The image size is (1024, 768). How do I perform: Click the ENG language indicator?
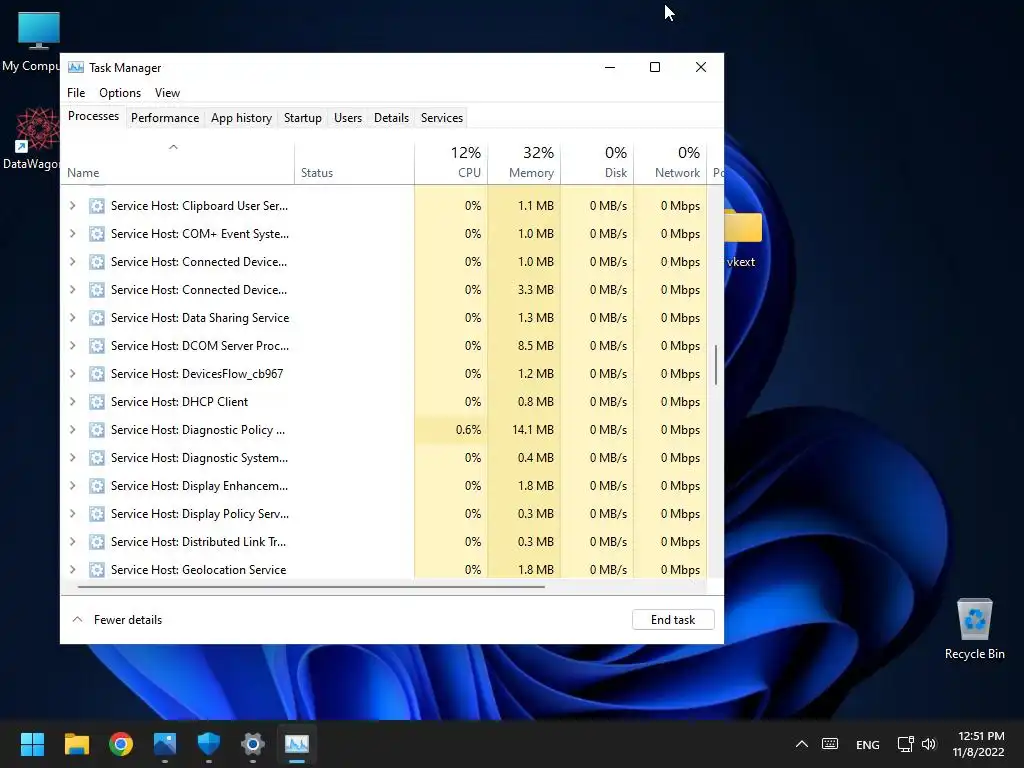867,744
